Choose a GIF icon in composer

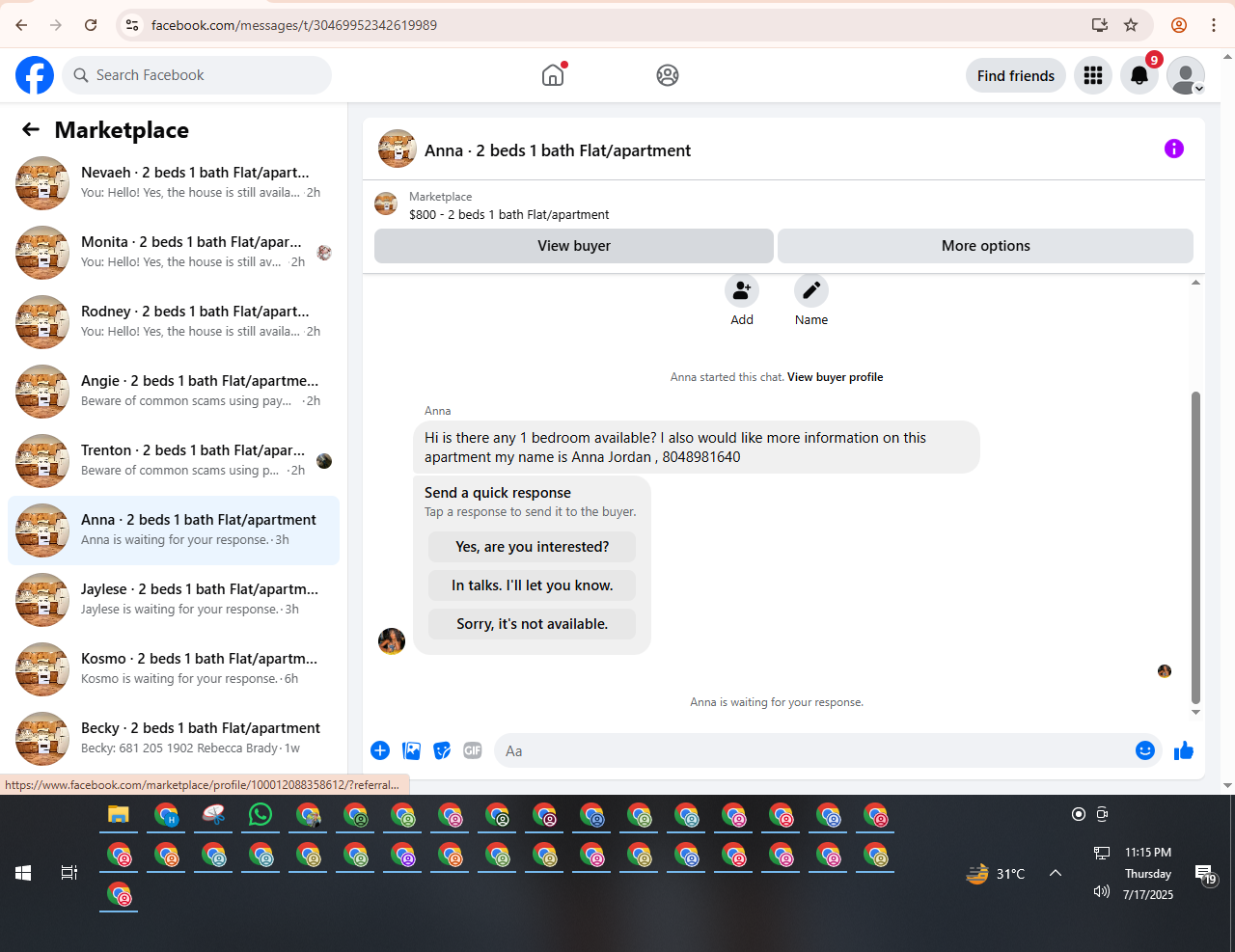[x=473, y=750]
